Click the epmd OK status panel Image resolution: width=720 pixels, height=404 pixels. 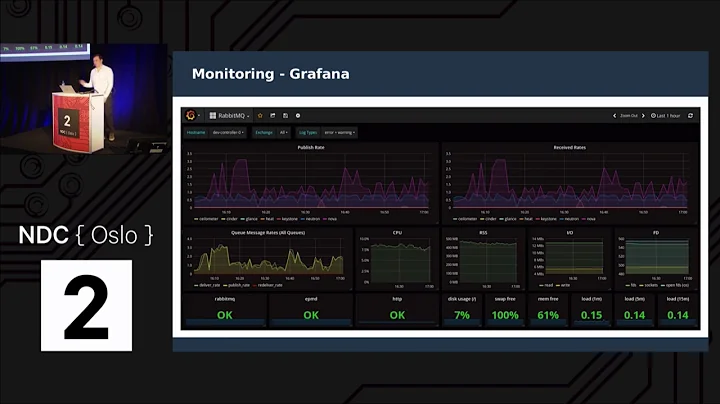click(311, 310)
